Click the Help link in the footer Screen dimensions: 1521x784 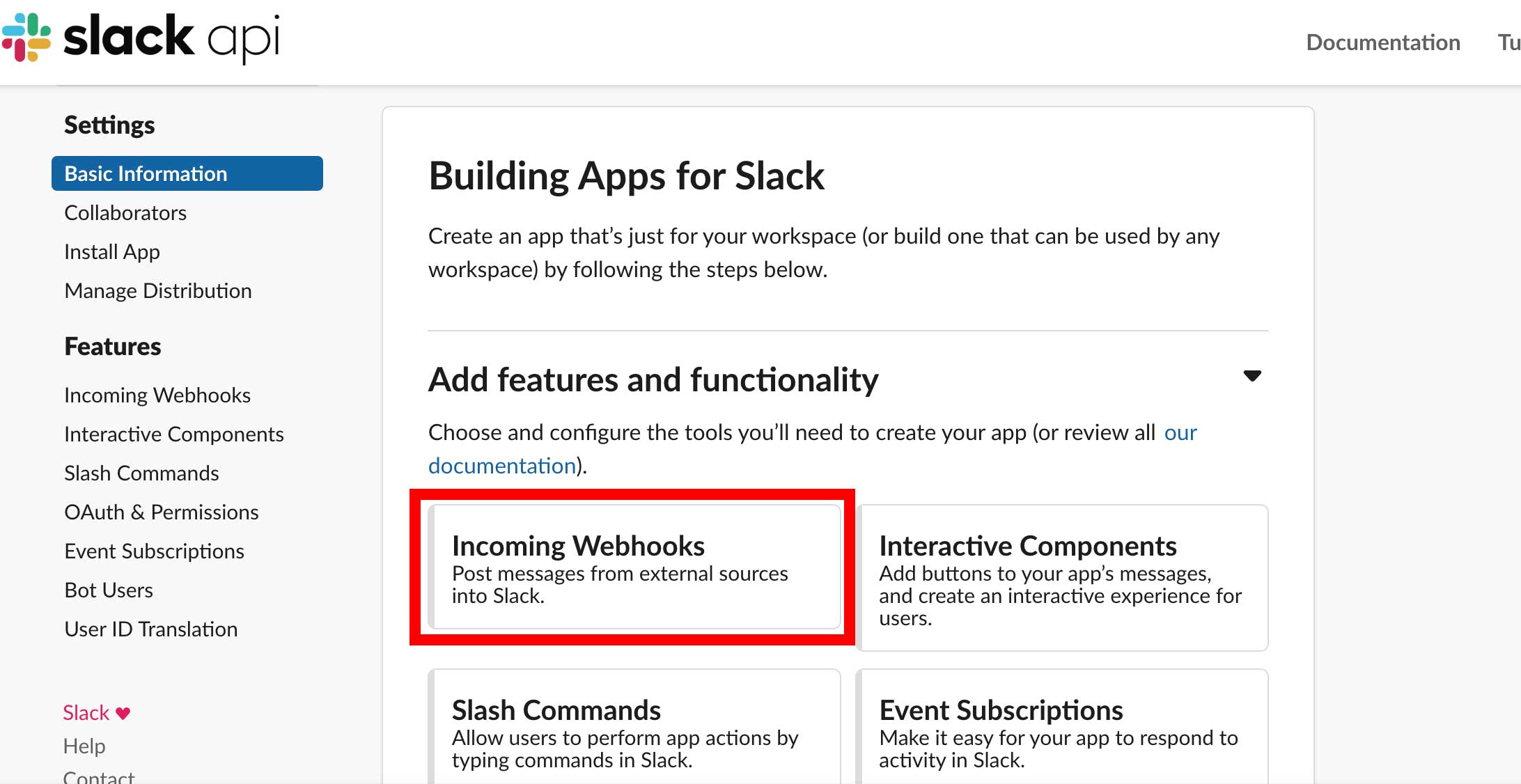pos(84,746)
